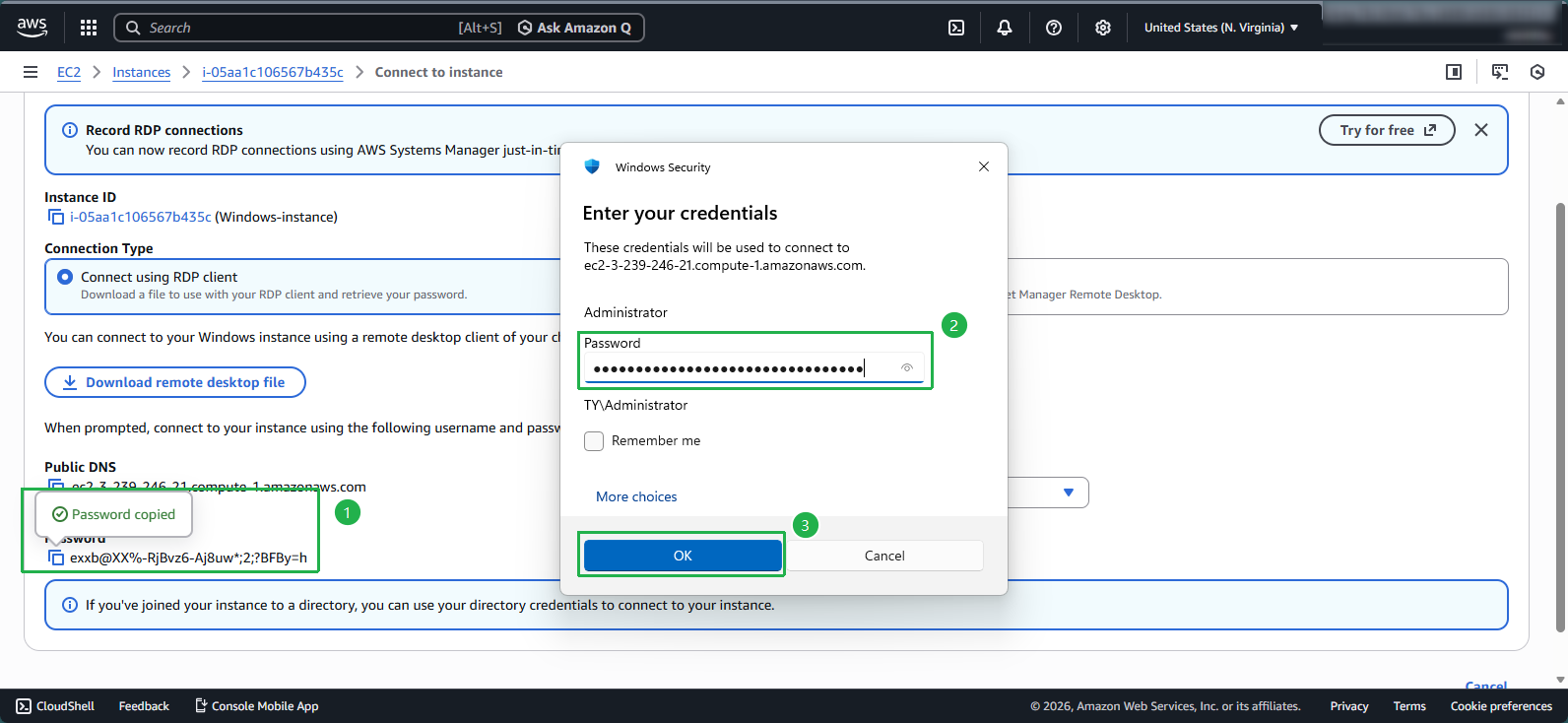Open More choices in credentials dialog

coord(636,496)
